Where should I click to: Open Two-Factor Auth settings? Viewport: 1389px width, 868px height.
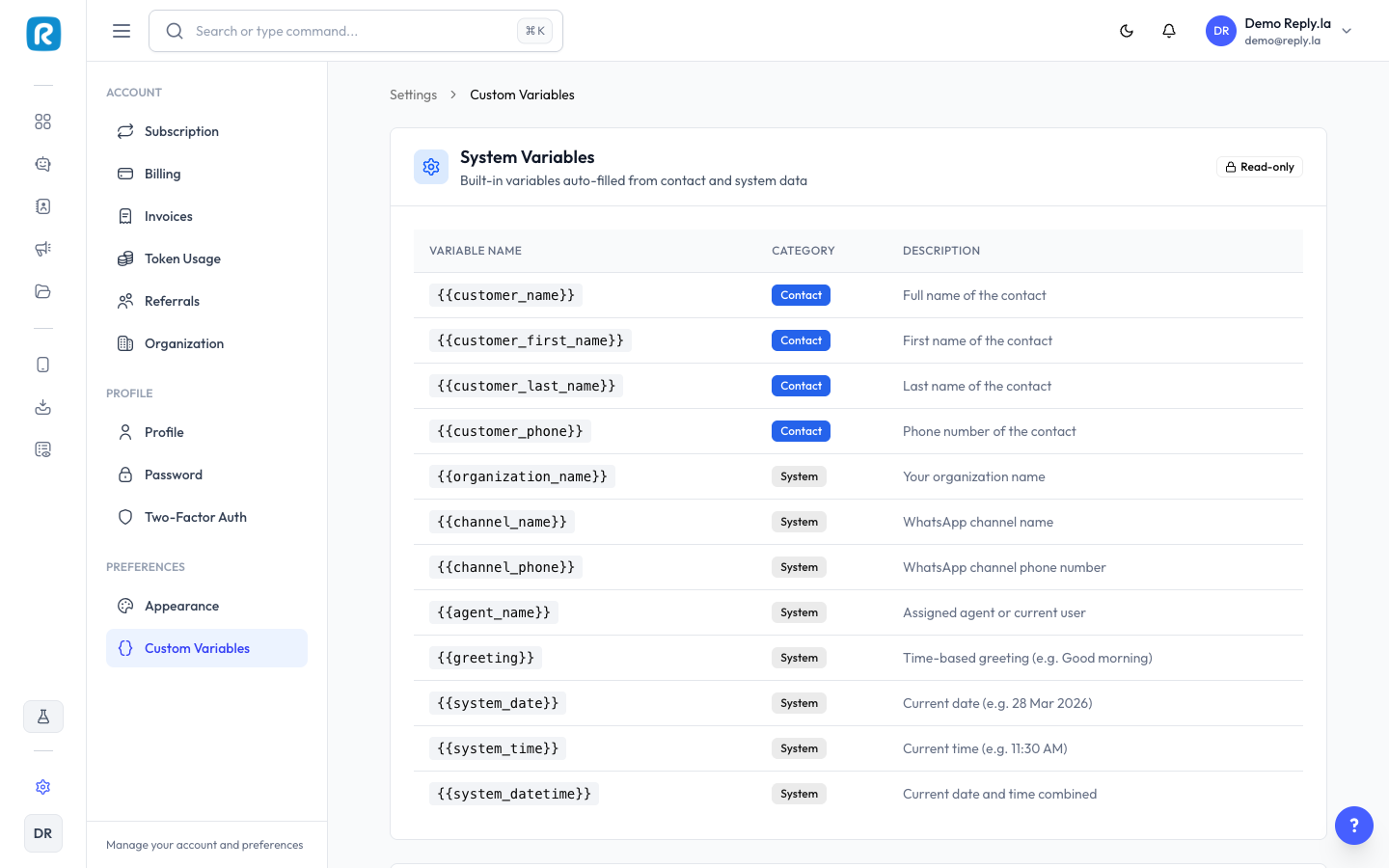206,517
